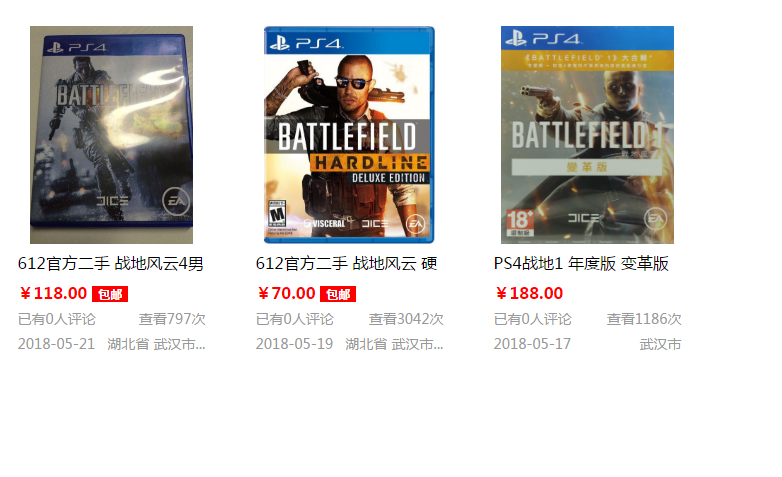782x477 pixels.
Task: Click the title PS4战地1 年度版 变革版
Action: pos(581,263)
